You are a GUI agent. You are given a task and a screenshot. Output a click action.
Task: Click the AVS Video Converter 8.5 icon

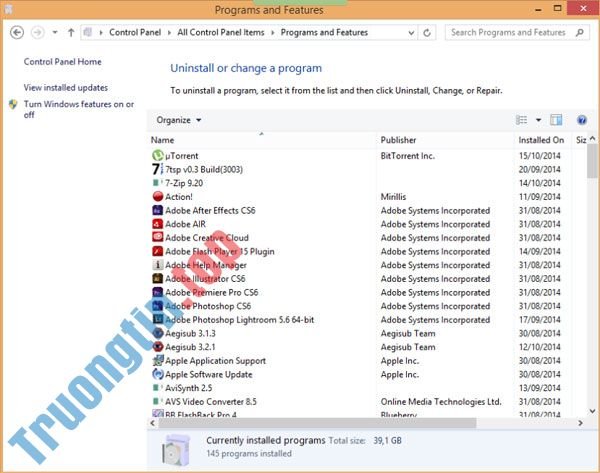click(158, 401)
